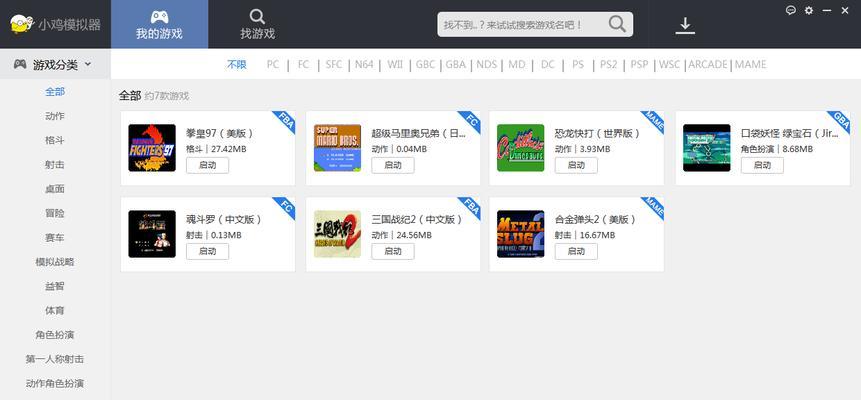The width and height of the screenshot is (861, 400).
Task: Select the 赛车 category in sidebar
Action: coord(55,237)
